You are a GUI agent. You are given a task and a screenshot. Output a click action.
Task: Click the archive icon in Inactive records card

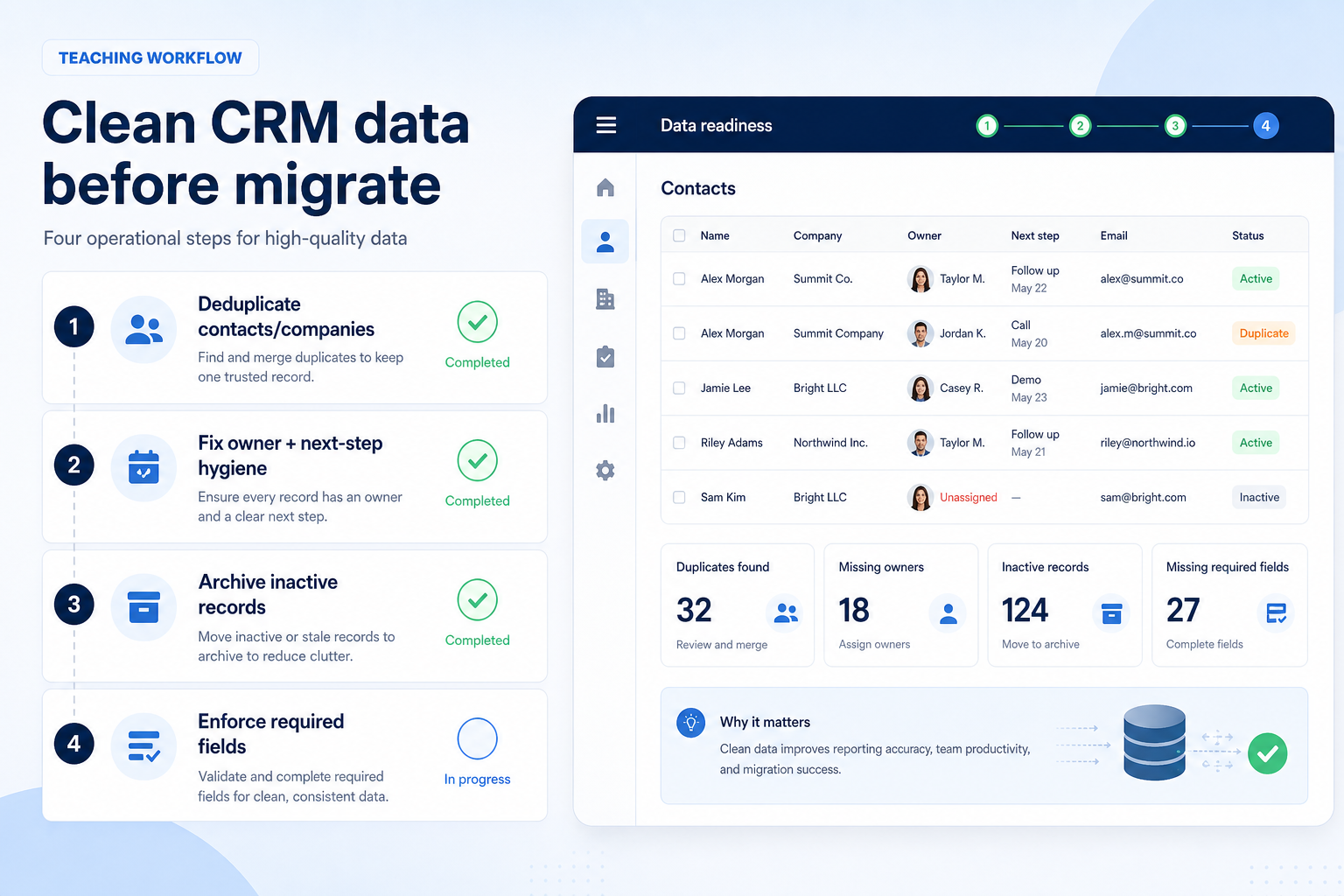[x=1111, y=612]
